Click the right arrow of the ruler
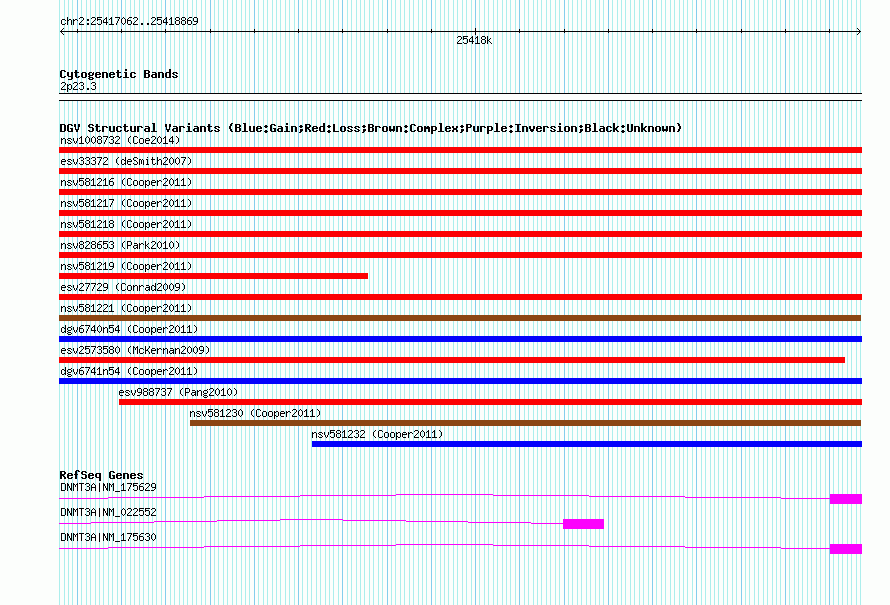890x605 pixels. (859, 32)
